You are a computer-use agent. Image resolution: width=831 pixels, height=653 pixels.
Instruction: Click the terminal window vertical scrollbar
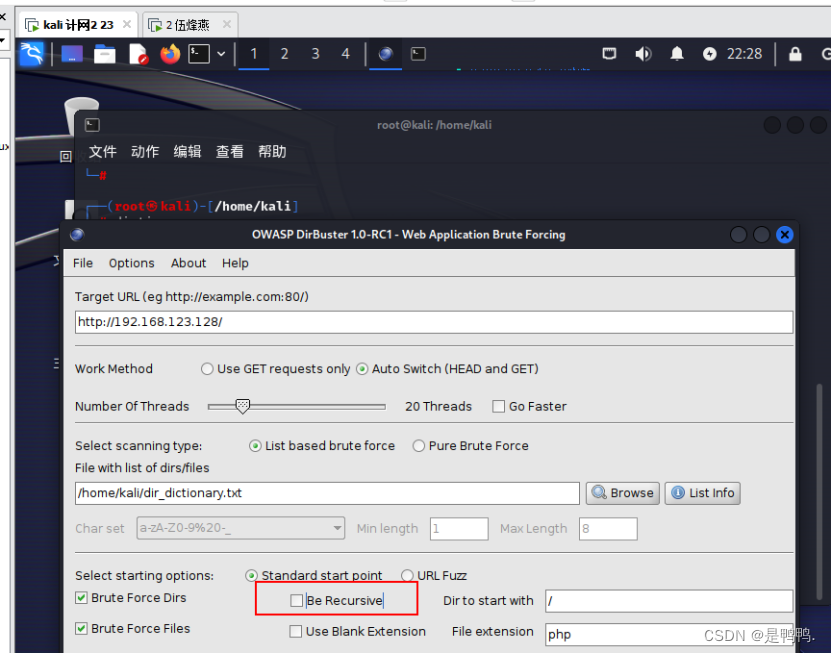[x=819, y=493]
